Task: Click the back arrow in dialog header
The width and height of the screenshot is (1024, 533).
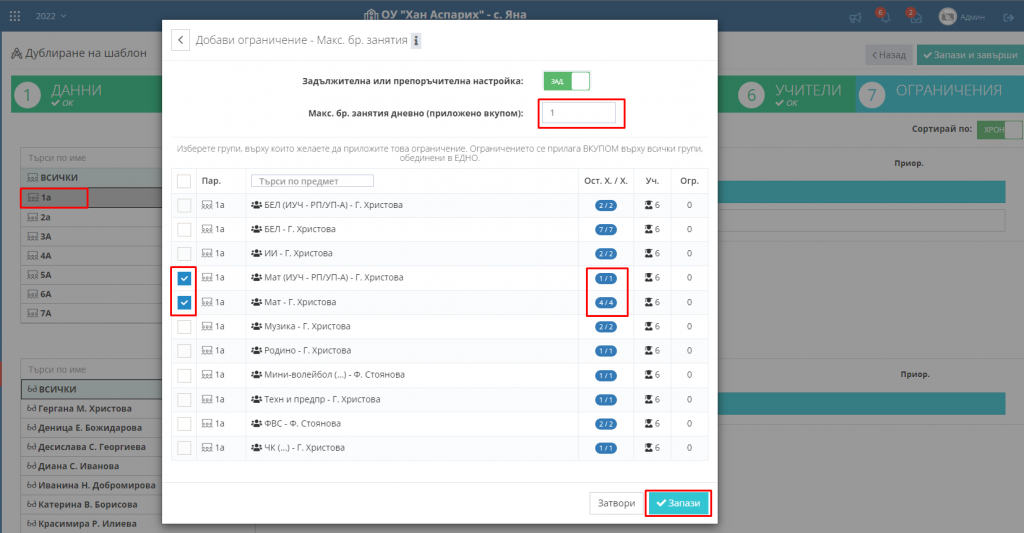Action: coord(181,40)
